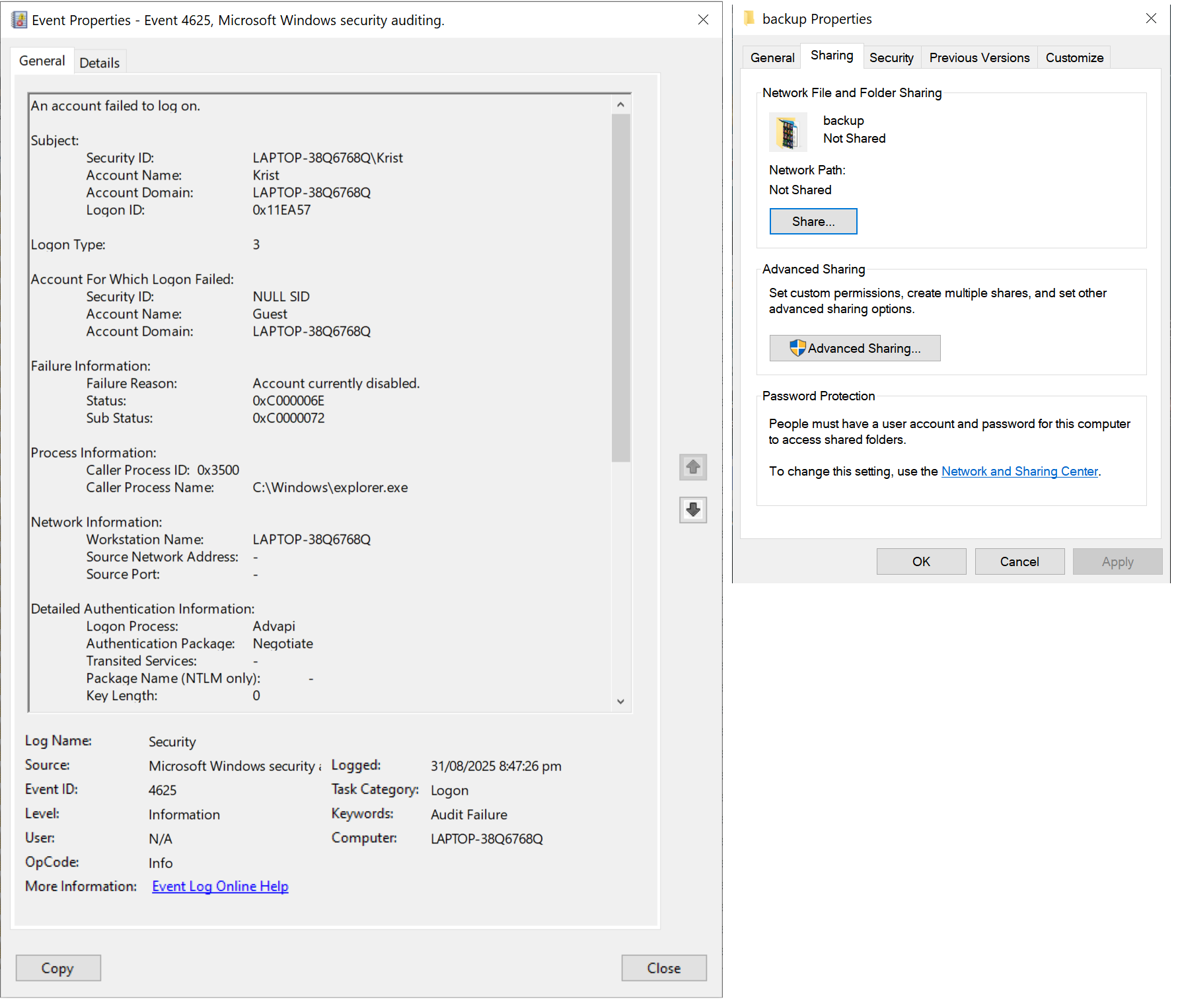Click the down arrow to view next event
The width and height of the screenshot is (1180, 1008).
(692, 510)
